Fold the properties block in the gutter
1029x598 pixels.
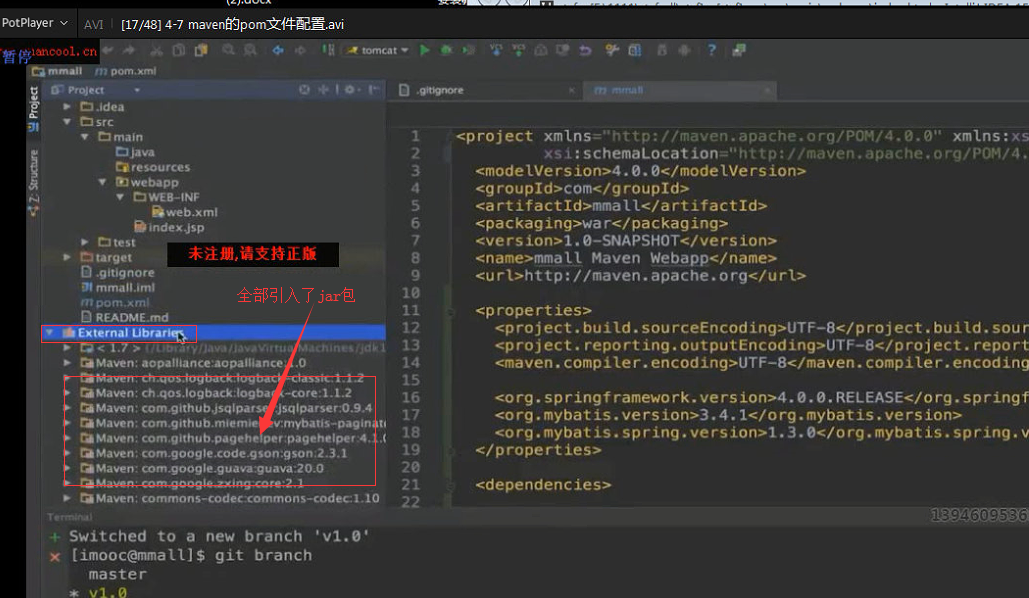451,311
